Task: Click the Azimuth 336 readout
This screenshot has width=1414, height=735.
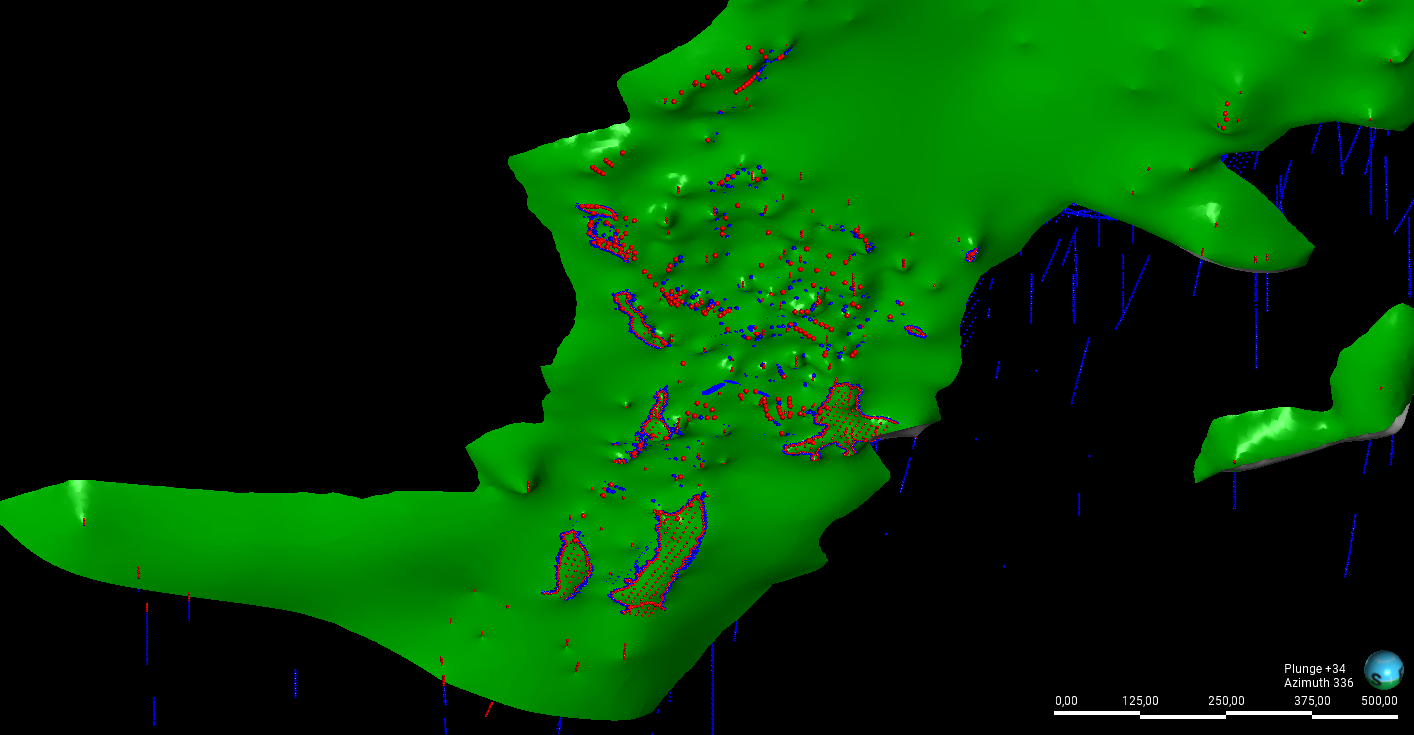Action: click(1318, 683)
